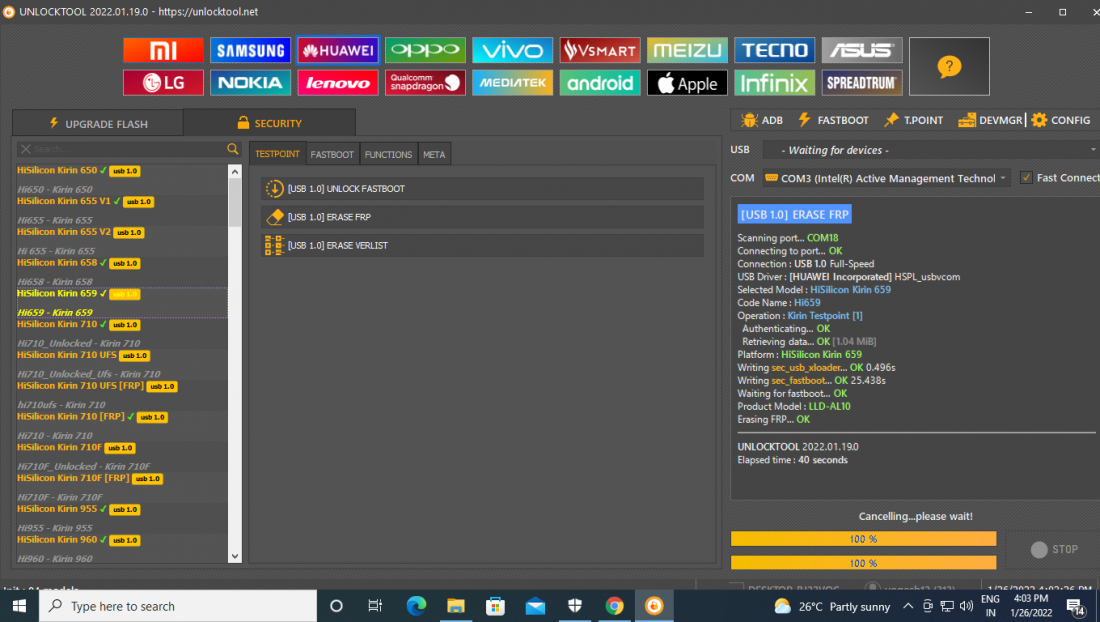Select the Android platform icon

click(x=600, y=83)
